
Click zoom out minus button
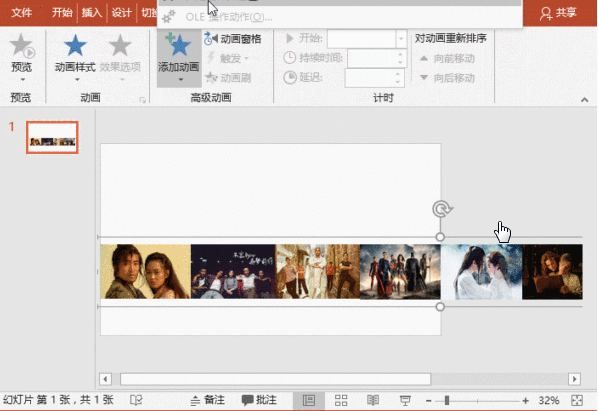tap(429, 401)
